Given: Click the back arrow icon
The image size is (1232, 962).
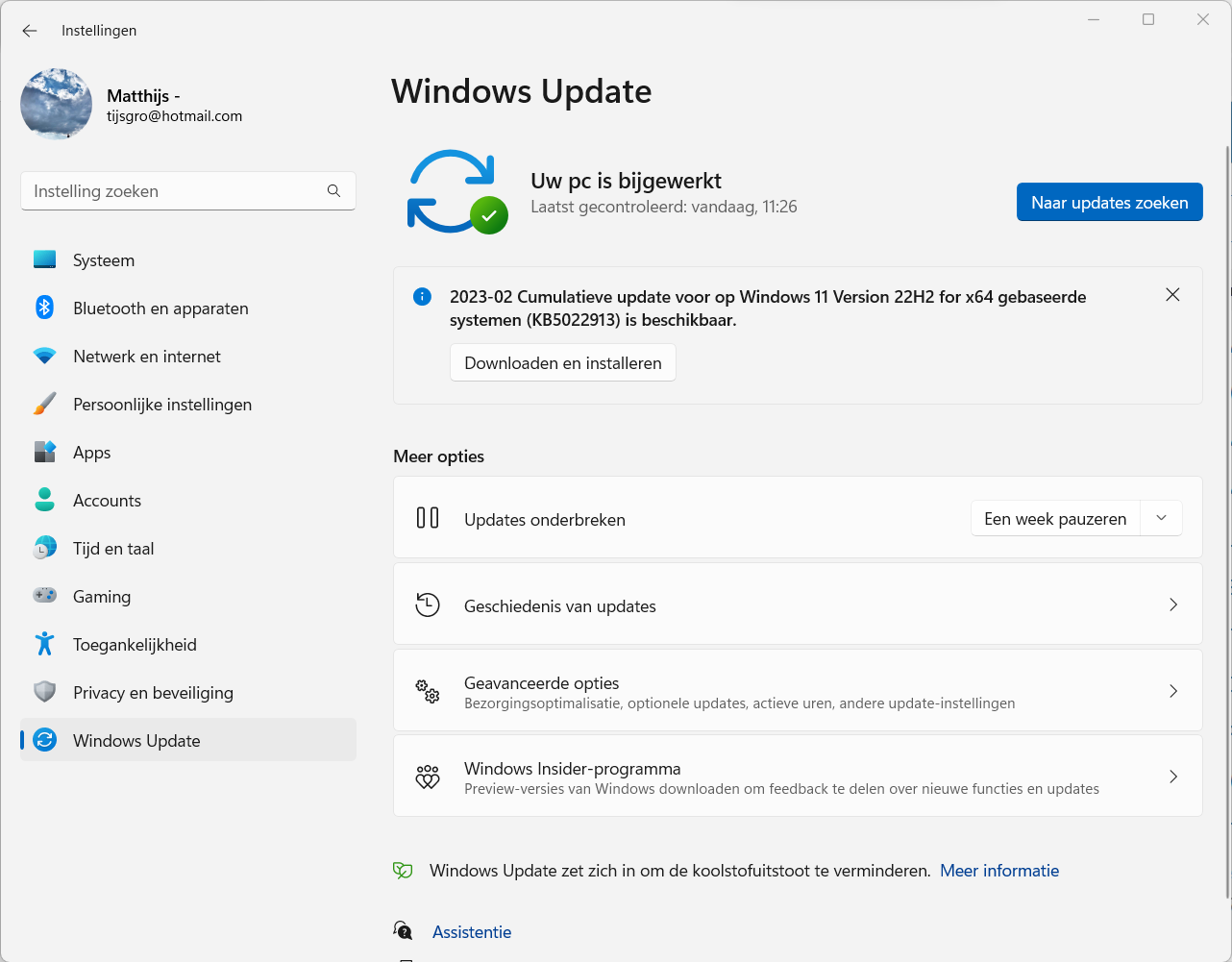Looking at the screenshot, I should click(30, 31).
